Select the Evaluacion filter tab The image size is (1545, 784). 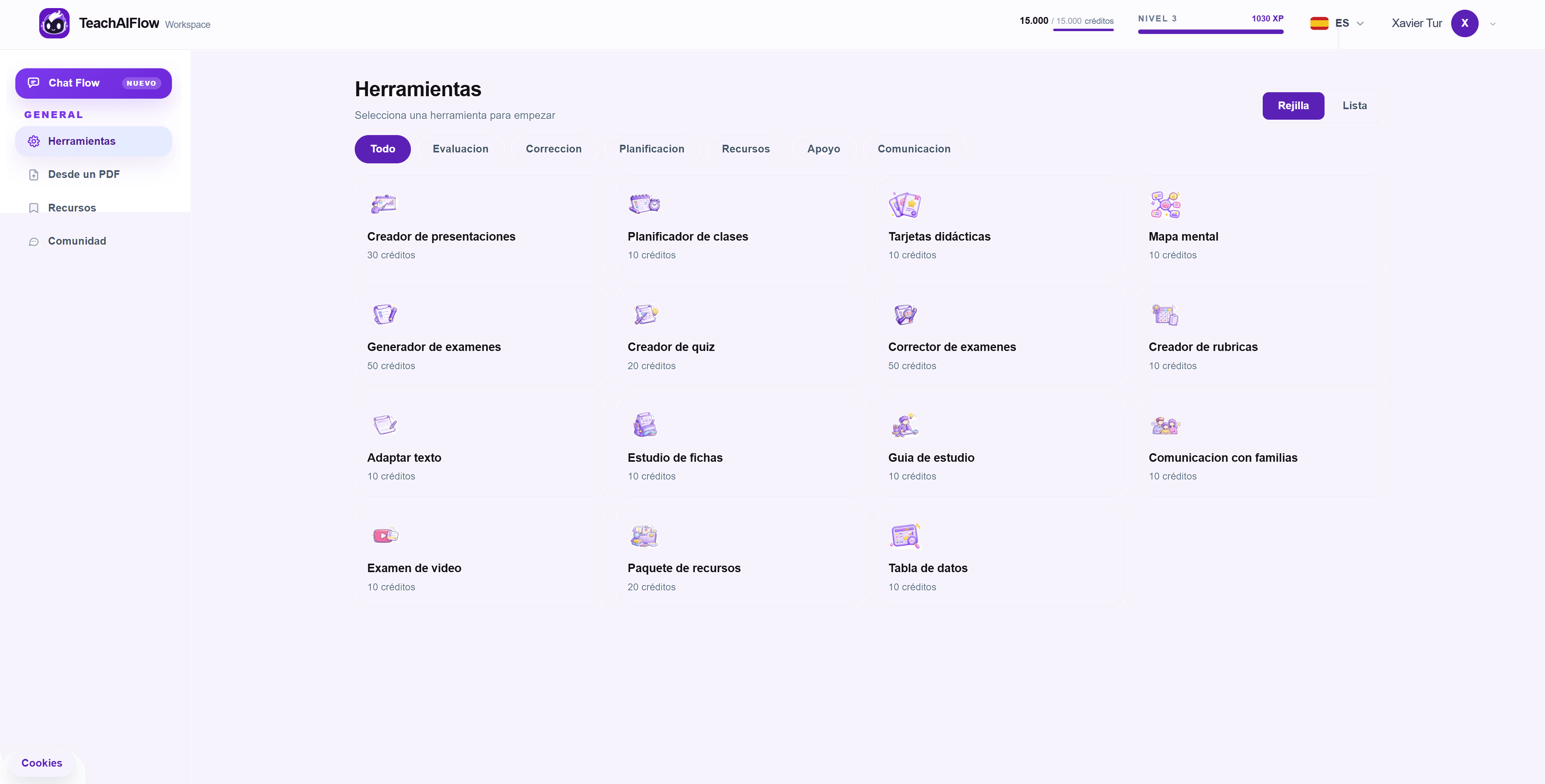pyautogui.click(x=461, y=149)
